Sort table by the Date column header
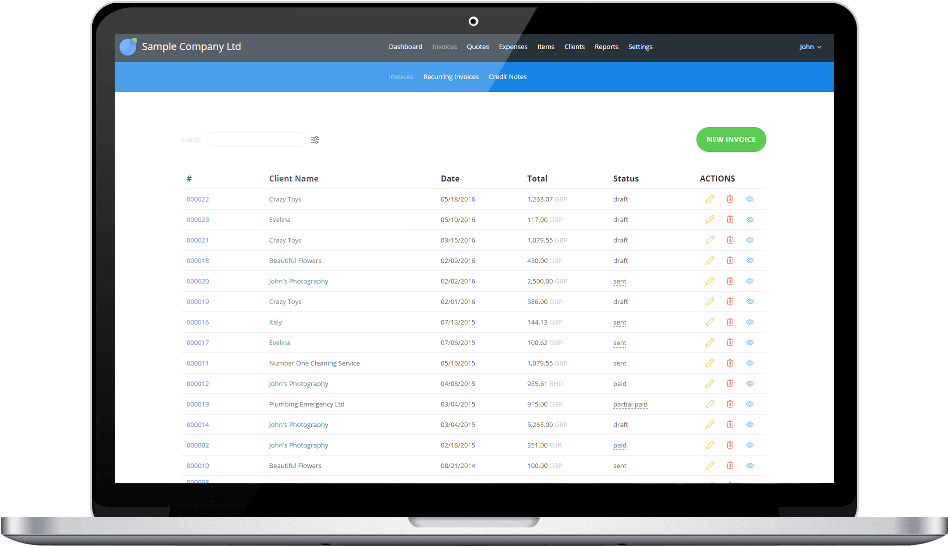Viewport: 948px width, 546px height. pyautogui.click(x=450, y=179)
